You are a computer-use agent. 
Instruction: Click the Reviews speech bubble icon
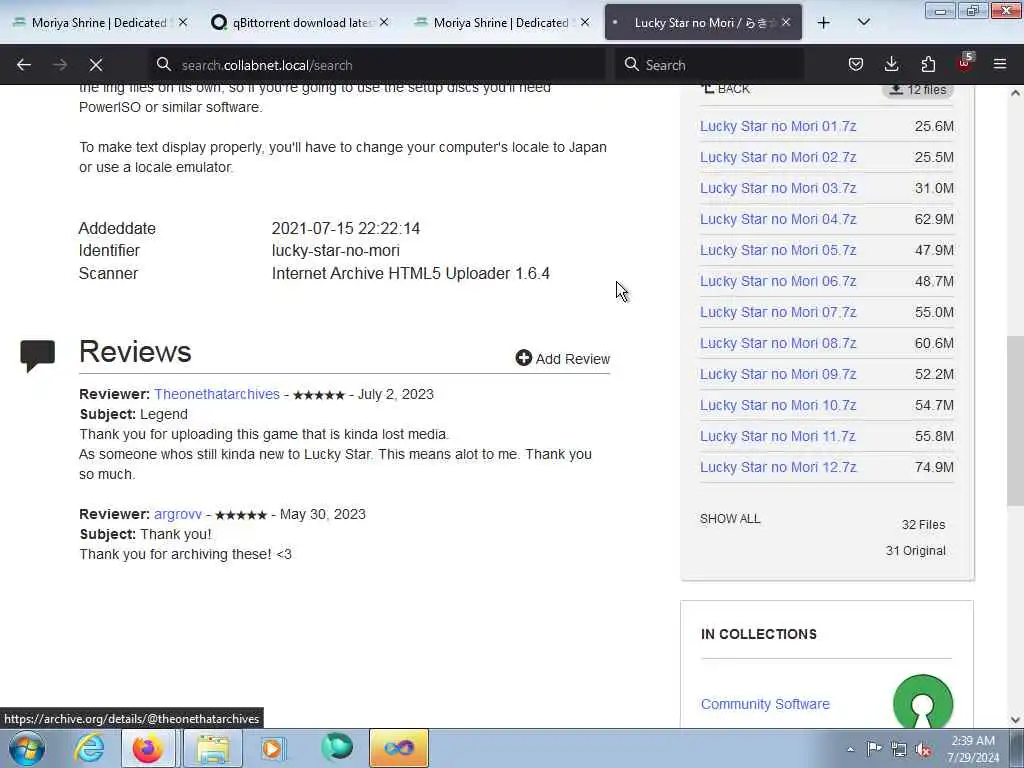click(38, 355)
